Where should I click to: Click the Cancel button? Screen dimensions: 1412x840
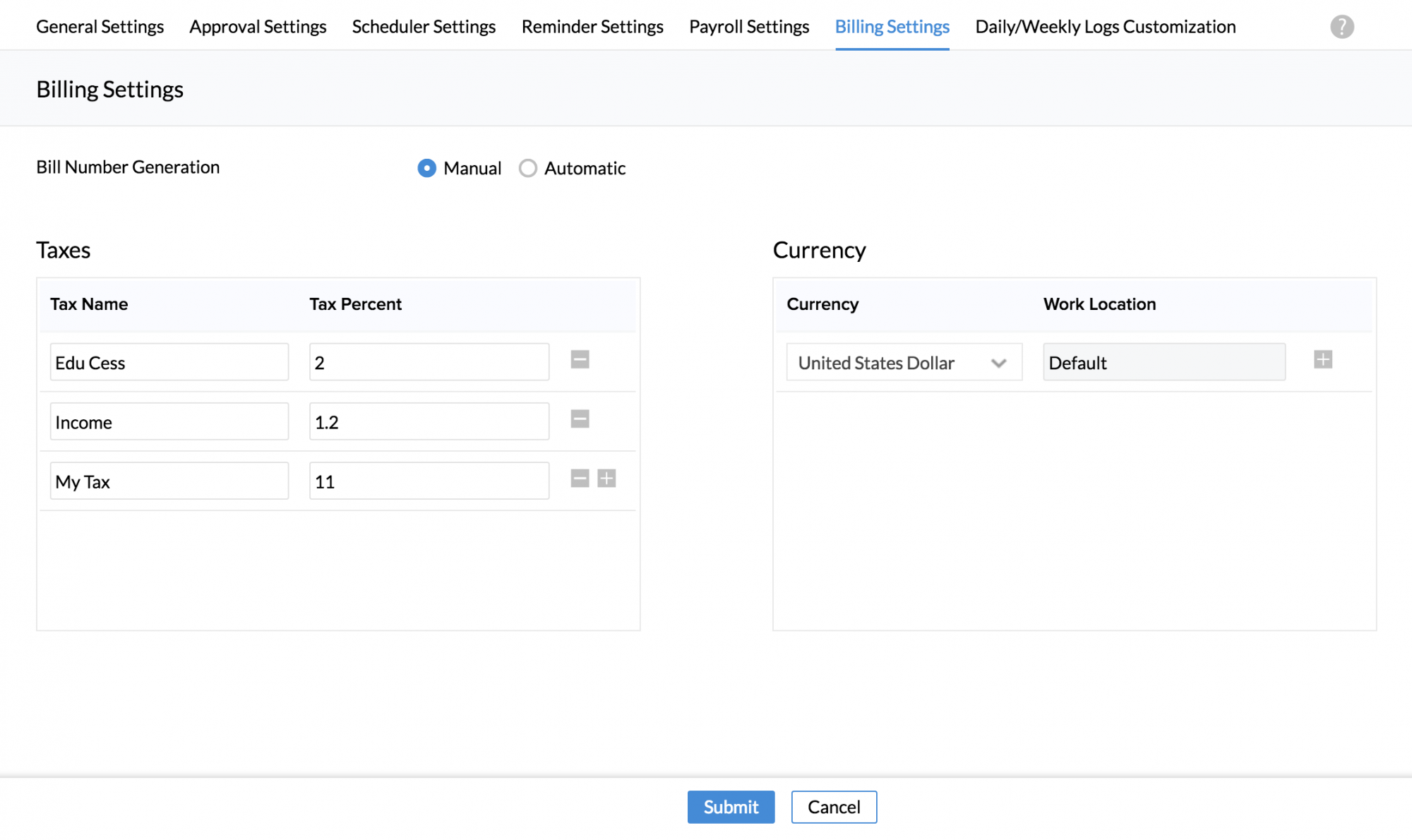[834, 807]
